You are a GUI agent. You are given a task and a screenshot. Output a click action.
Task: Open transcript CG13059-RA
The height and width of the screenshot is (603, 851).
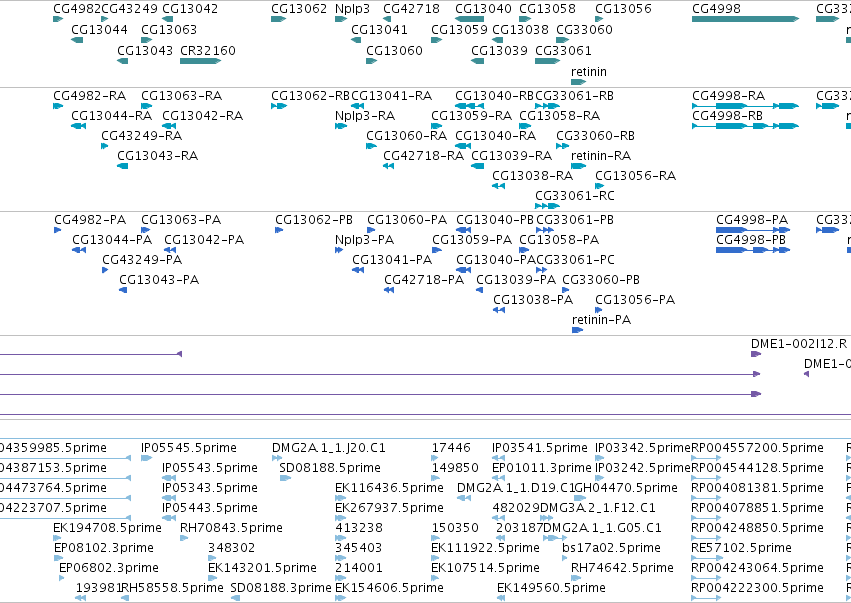pos(472,116)
